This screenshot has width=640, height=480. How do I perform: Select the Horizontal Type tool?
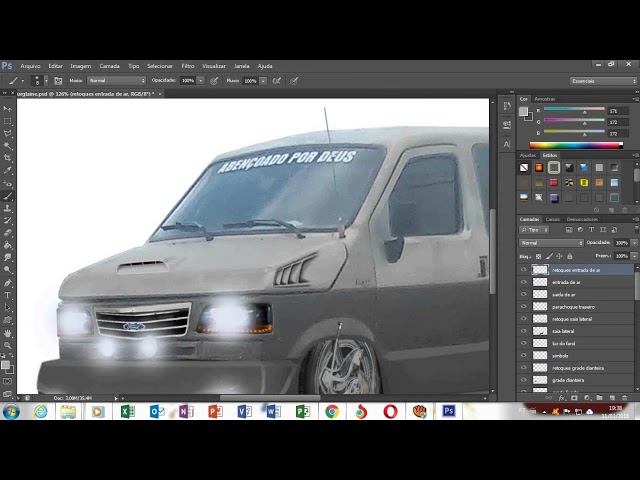point(7,295)
